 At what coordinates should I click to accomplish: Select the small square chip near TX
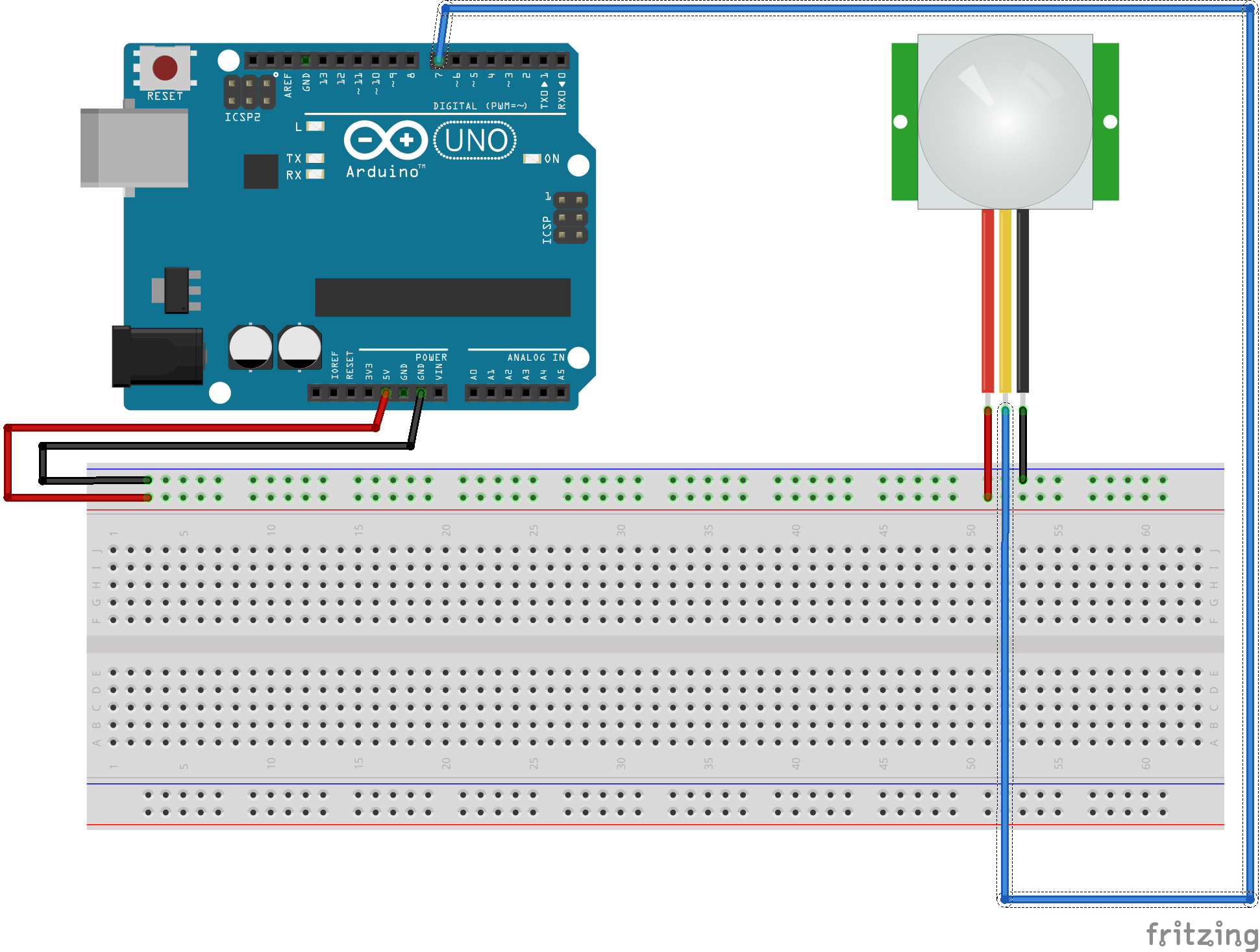click(261, 171)
